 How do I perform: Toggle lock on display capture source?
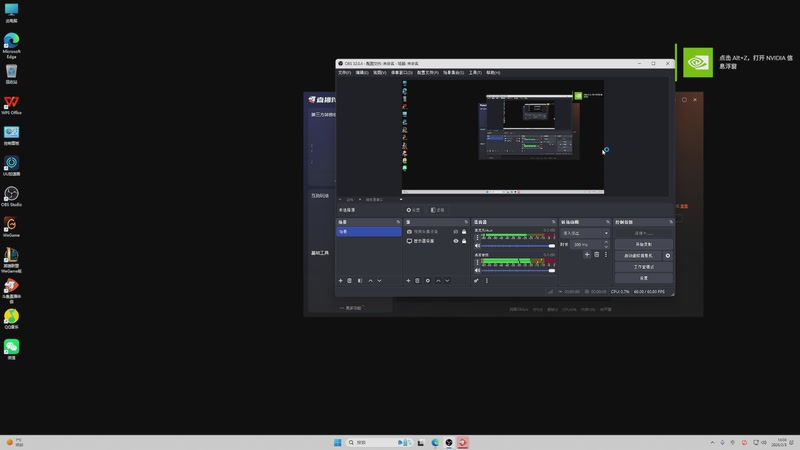pyautogui.click(x=464, y=241)
